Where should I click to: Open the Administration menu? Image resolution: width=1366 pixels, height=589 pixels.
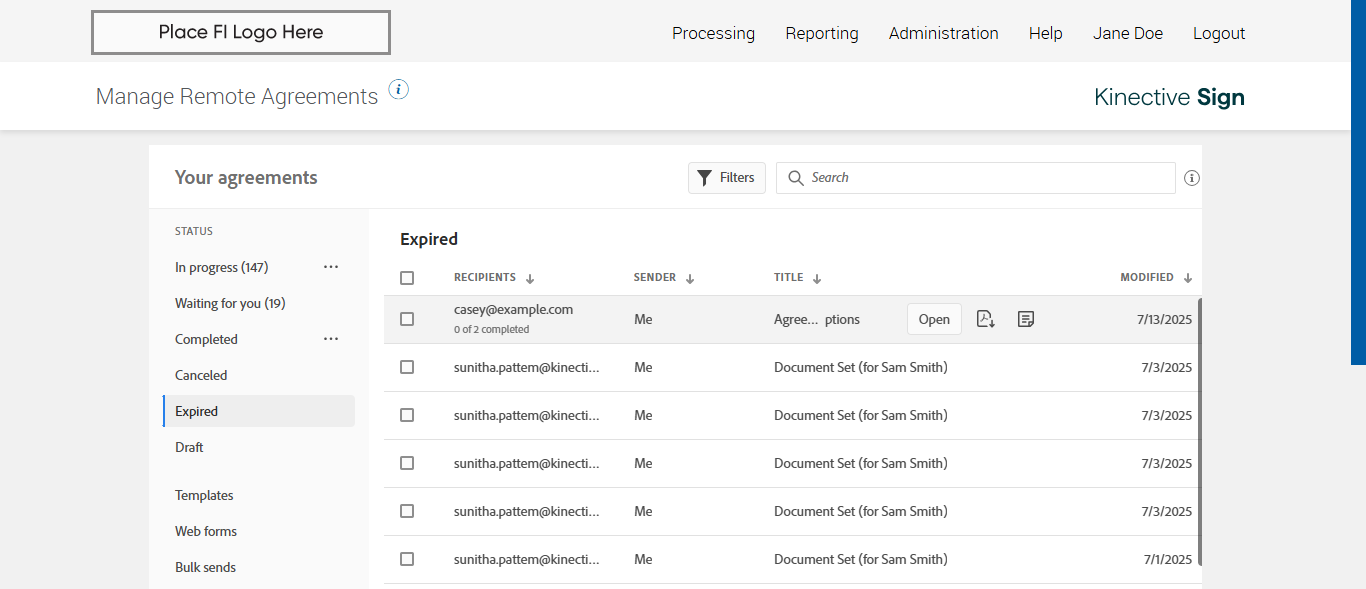click(943, 33)
